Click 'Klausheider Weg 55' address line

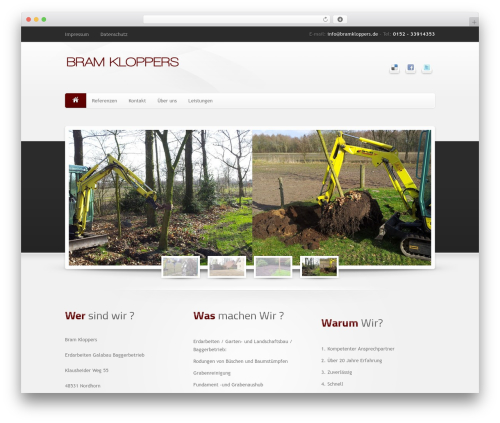click(x=87, y=370)
